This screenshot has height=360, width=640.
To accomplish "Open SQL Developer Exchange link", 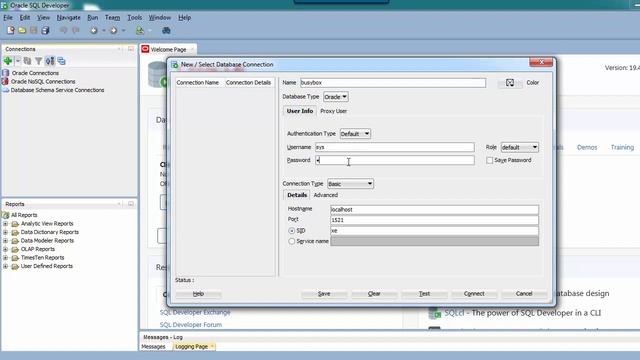I will (195, 312).
